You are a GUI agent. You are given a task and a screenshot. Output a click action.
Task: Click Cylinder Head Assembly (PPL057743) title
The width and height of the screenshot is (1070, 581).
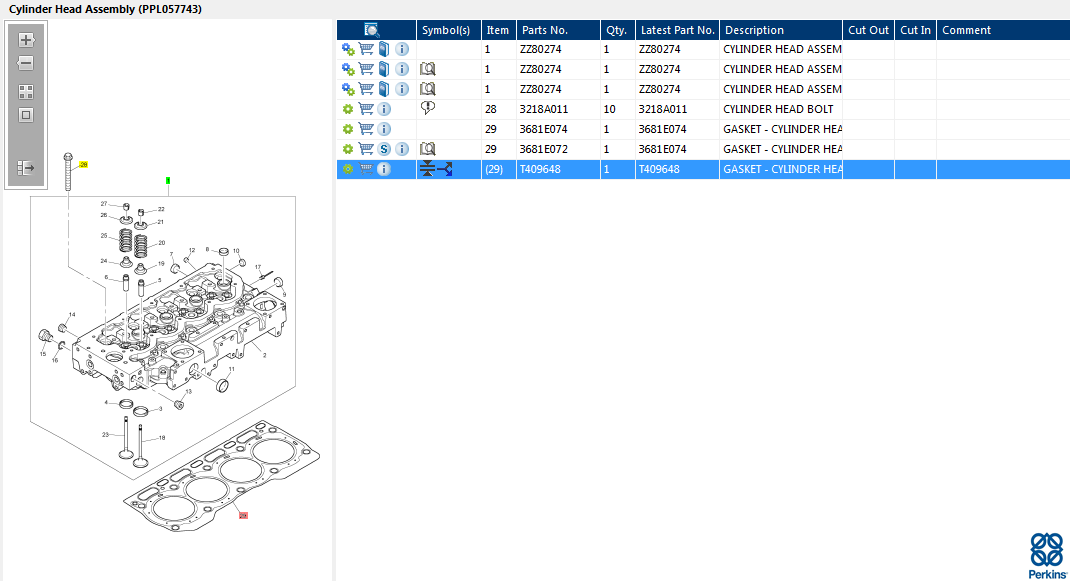pyautogui.click(x=105, y=10)
